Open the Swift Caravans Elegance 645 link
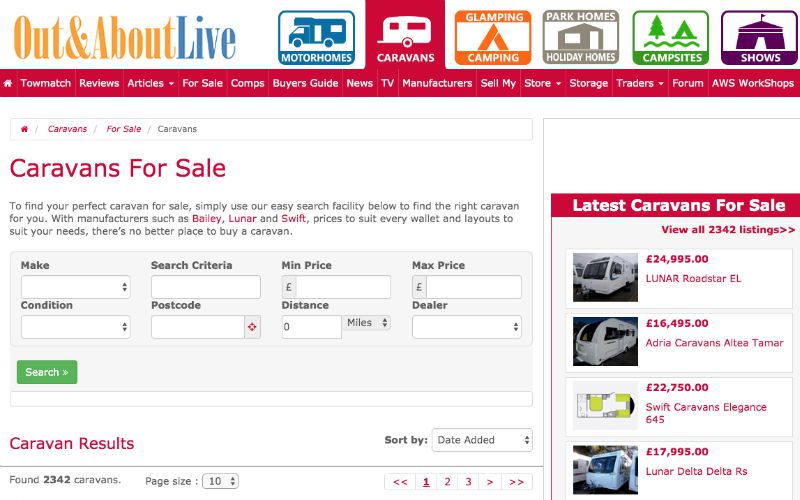 (x=706, y=413)
